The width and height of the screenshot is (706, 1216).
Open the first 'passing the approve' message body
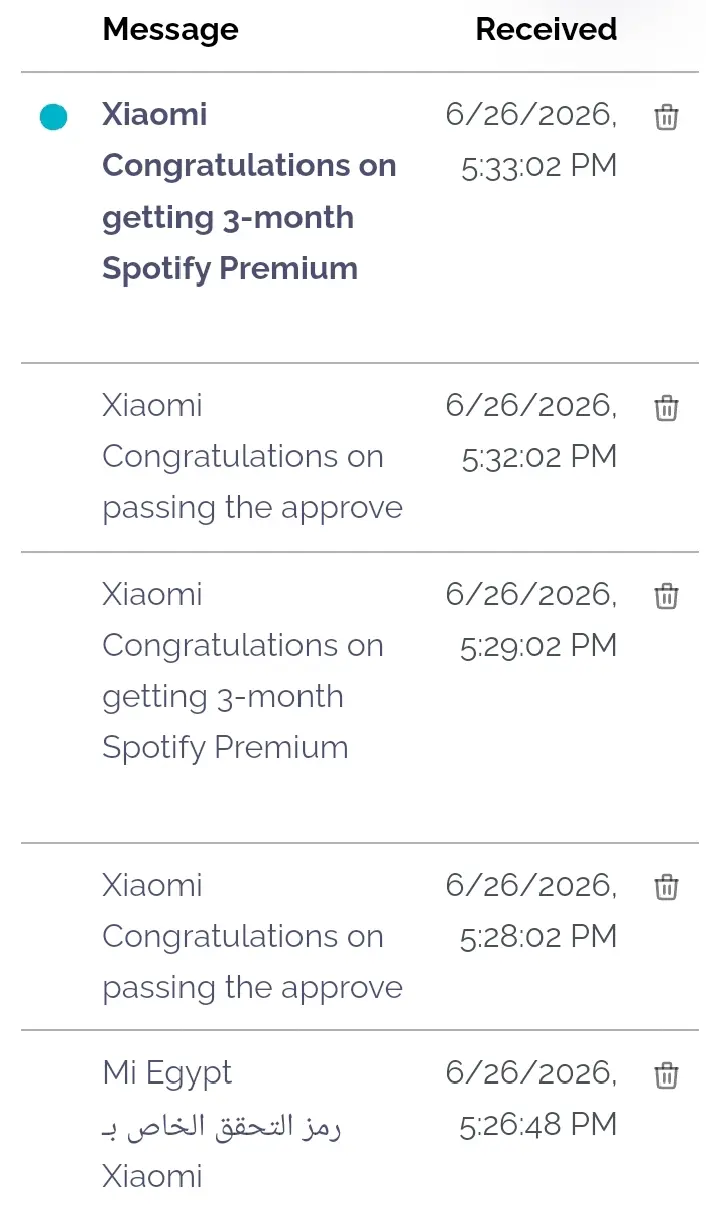point(252,482)
